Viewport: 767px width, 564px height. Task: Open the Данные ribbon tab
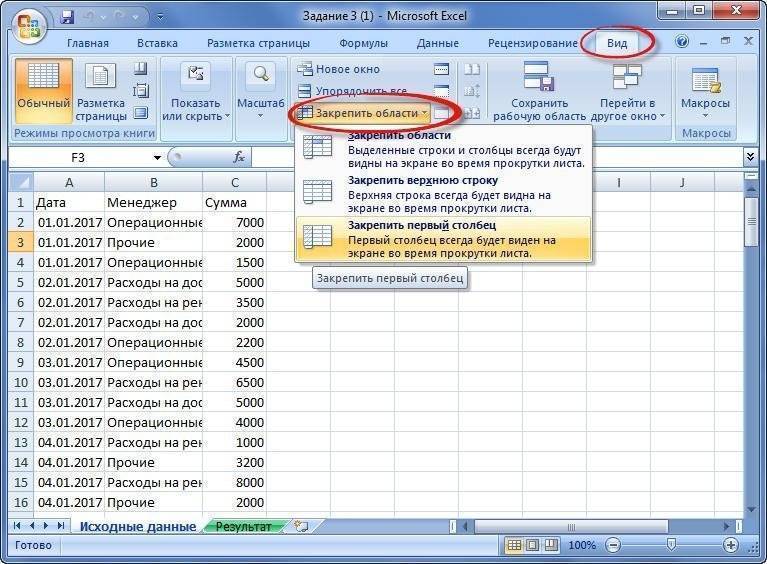(438, 43)
